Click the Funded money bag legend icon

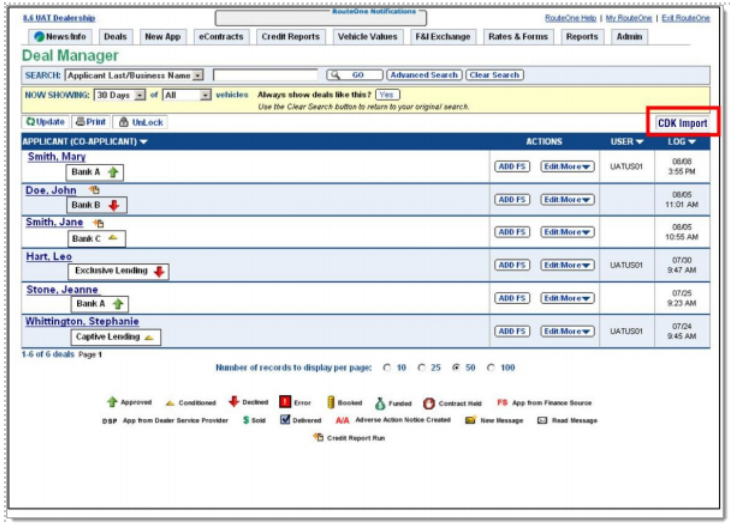pyautogui.click(x=380, y=403)
